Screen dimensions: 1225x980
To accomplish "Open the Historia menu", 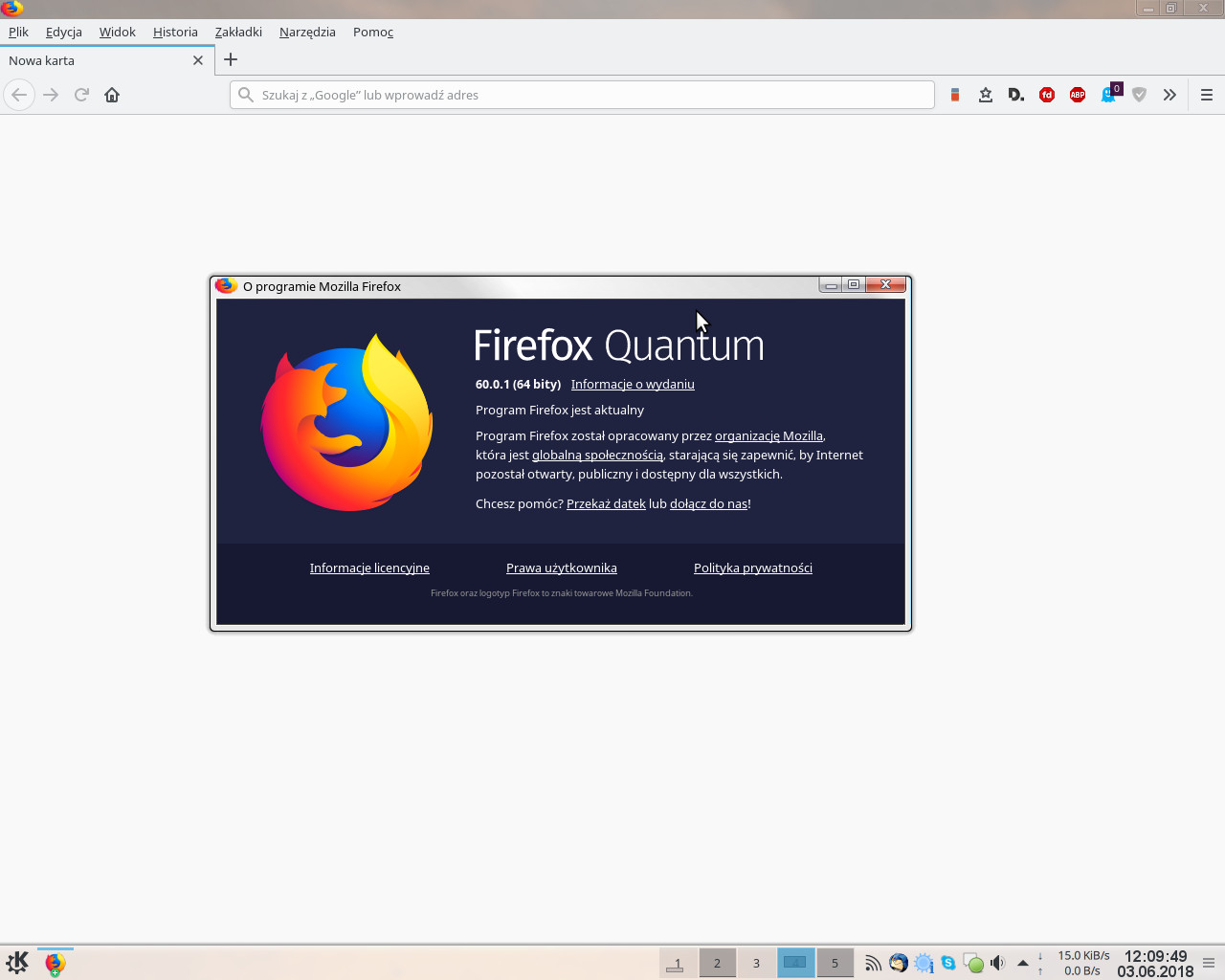I will pos(175,32).
